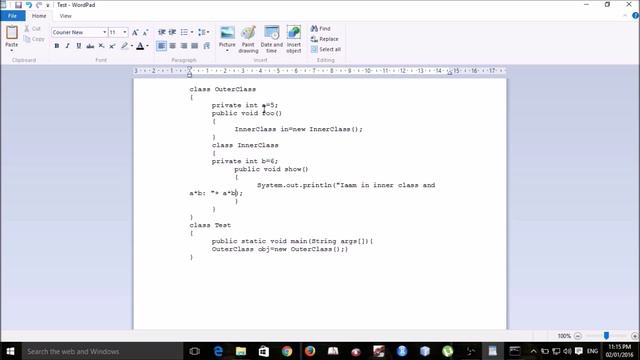Click the text "class OuterClass"
This screenshot has width=640, height=360.
222,89
